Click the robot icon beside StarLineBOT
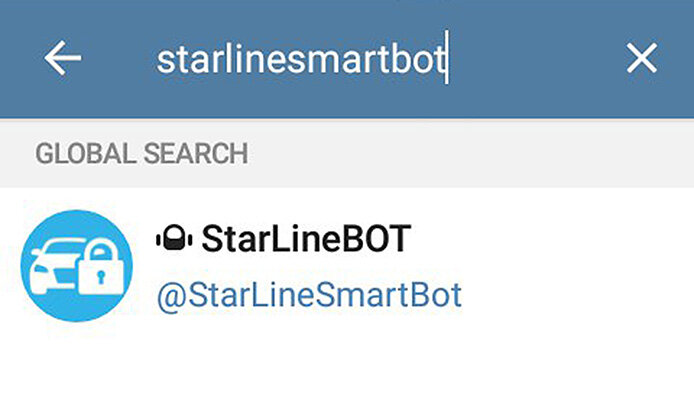The height and width of the screenshot is (399, 694). 174,239
